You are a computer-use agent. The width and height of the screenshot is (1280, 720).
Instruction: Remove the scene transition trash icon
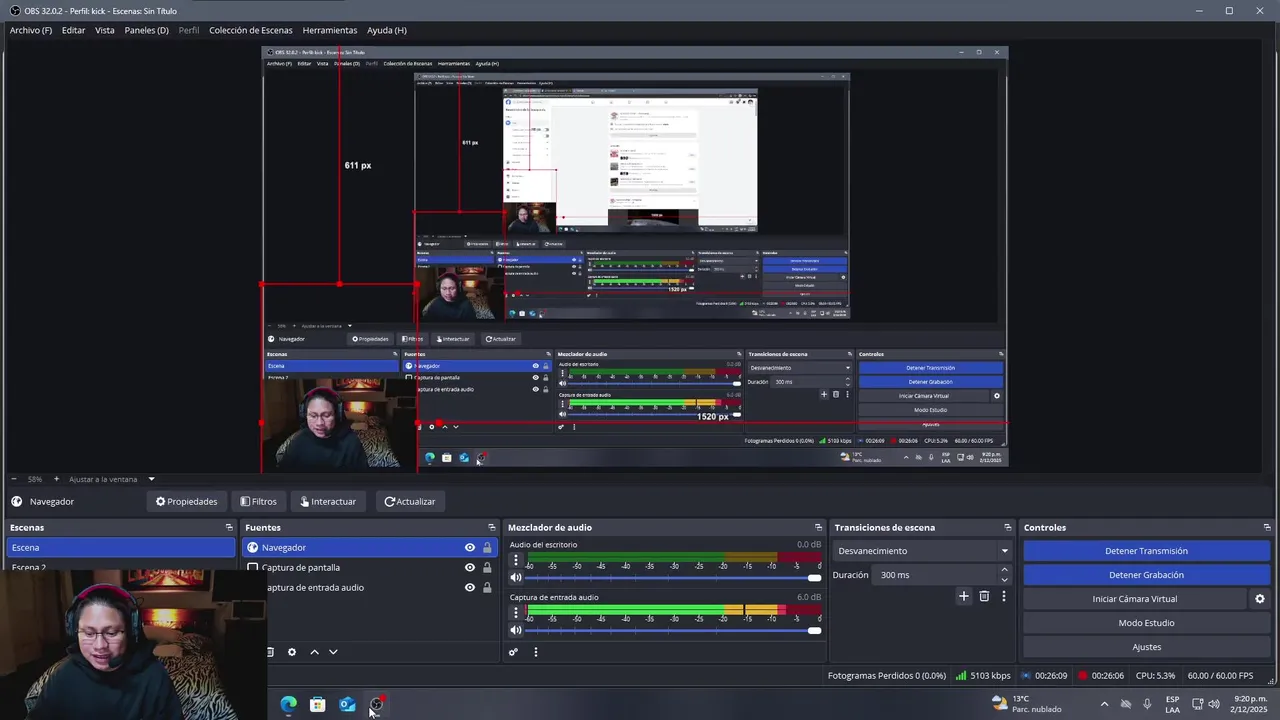click(984, 596)
